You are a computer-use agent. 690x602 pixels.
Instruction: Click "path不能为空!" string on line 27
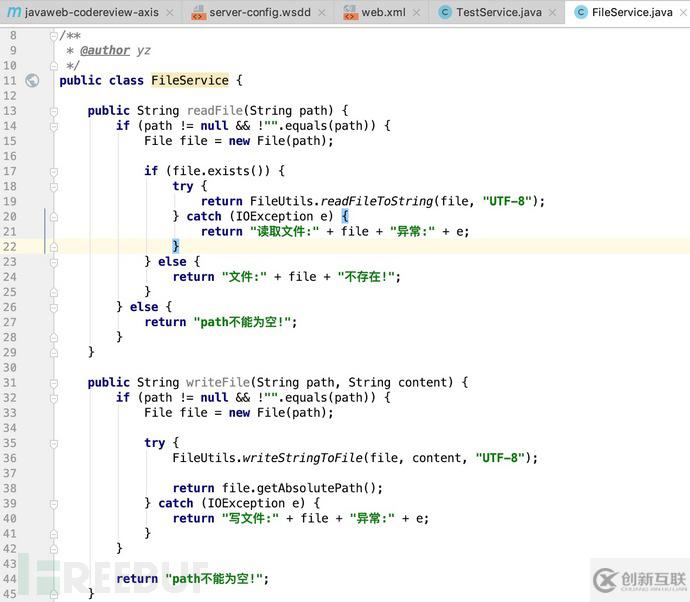tap(242, 322)
